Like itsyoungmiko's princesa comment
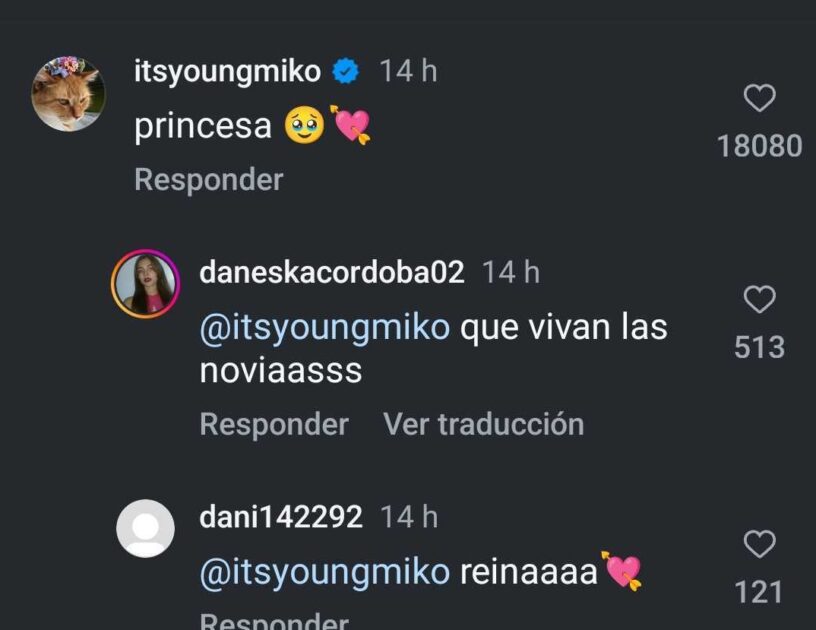This screenshot has width=816, height=630. [x=760, y=98]
